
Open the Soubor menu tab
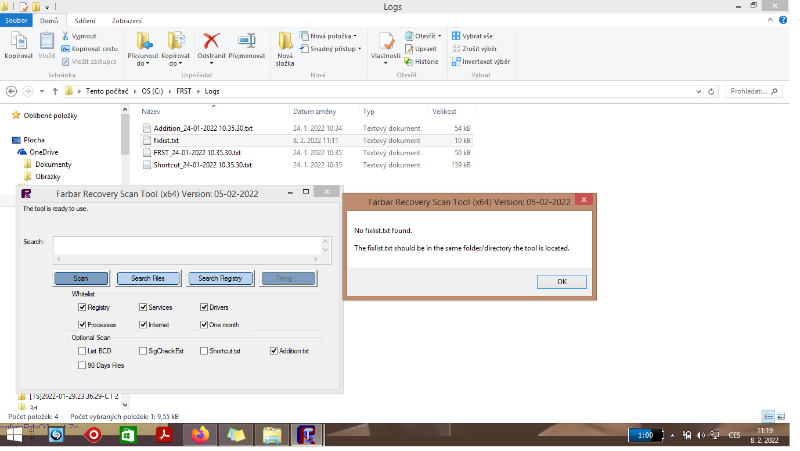tap(16, 20)
